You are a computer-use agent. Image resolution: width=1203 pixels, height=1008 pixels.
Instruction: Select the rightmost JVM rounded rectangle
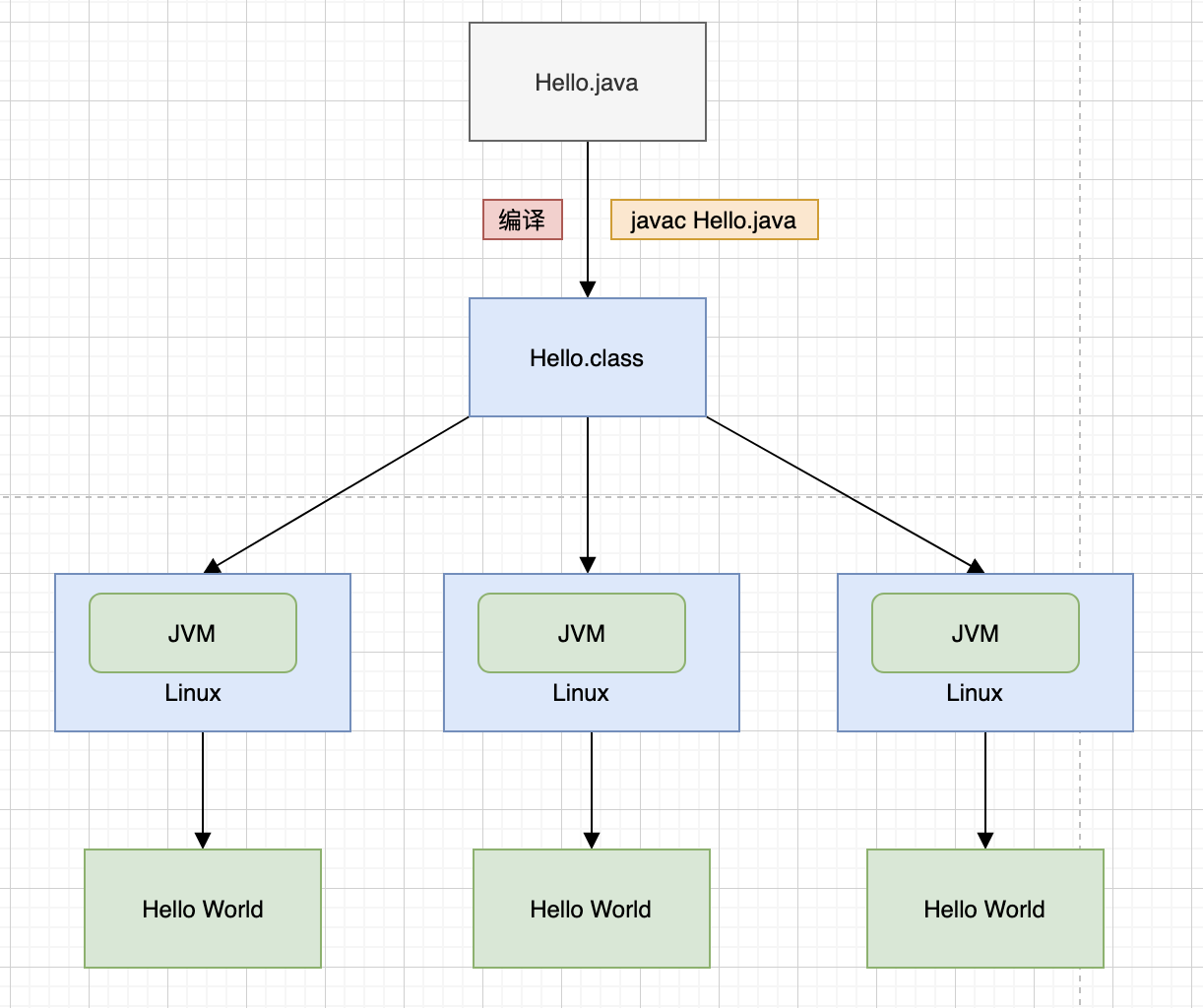(975, 633)
